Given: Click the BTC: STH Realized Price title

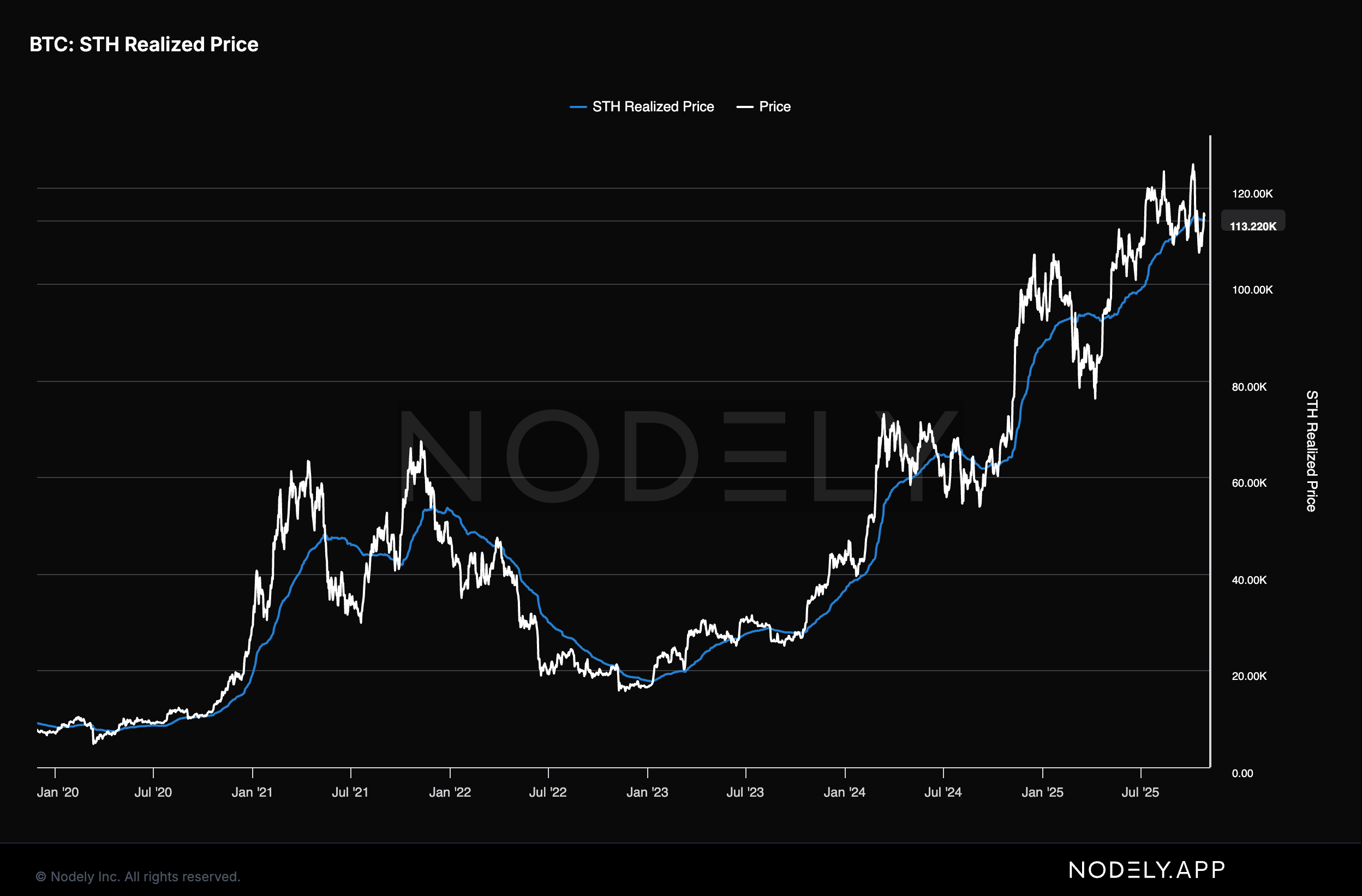Looking at the screenshot, I should pos(144,45).
